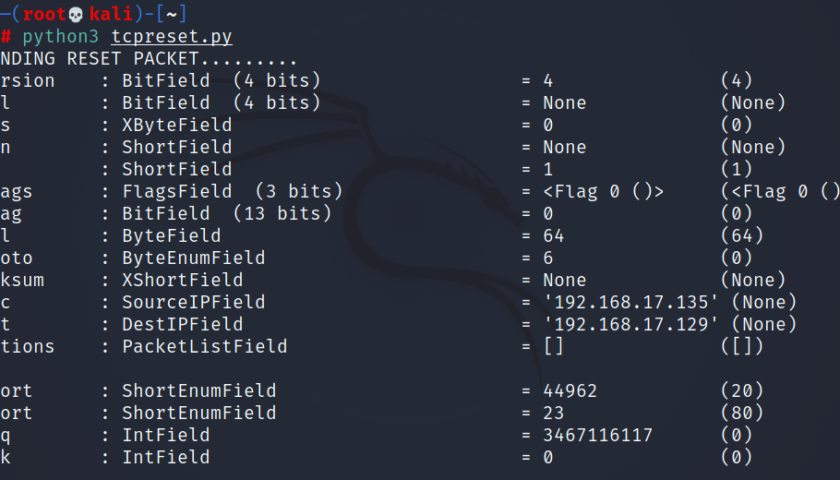This screenshot has height=480, width=840.
Task: Click the XShortField type text
Action: (x=182, y=280)
